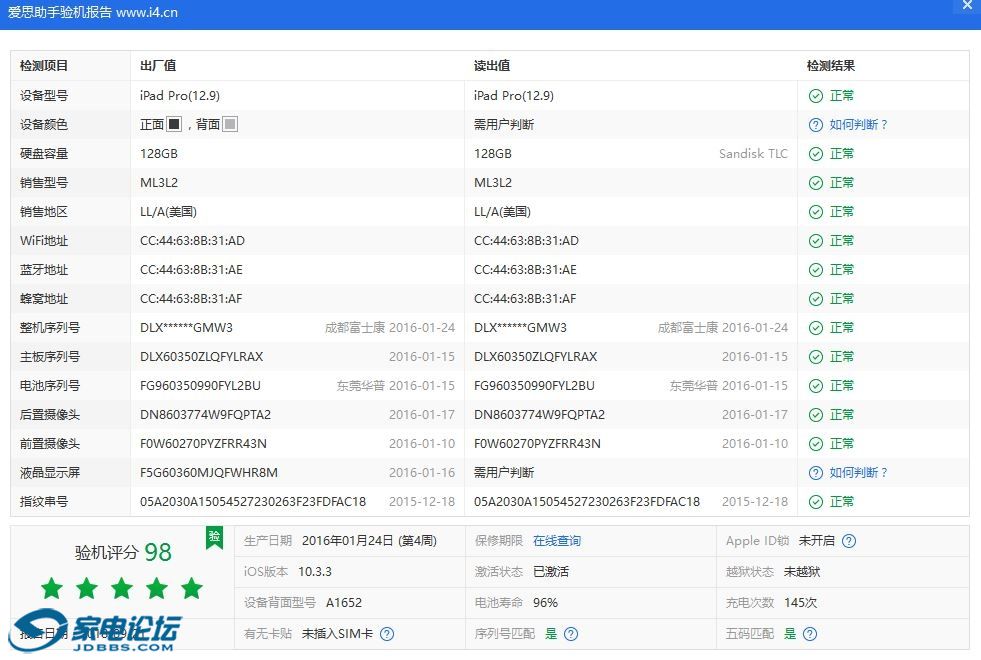Click the green check icon in 蜂窝地址 row
Image resolution: width=981 pixels, height=660 pixels.
click(x=816, y=299)
